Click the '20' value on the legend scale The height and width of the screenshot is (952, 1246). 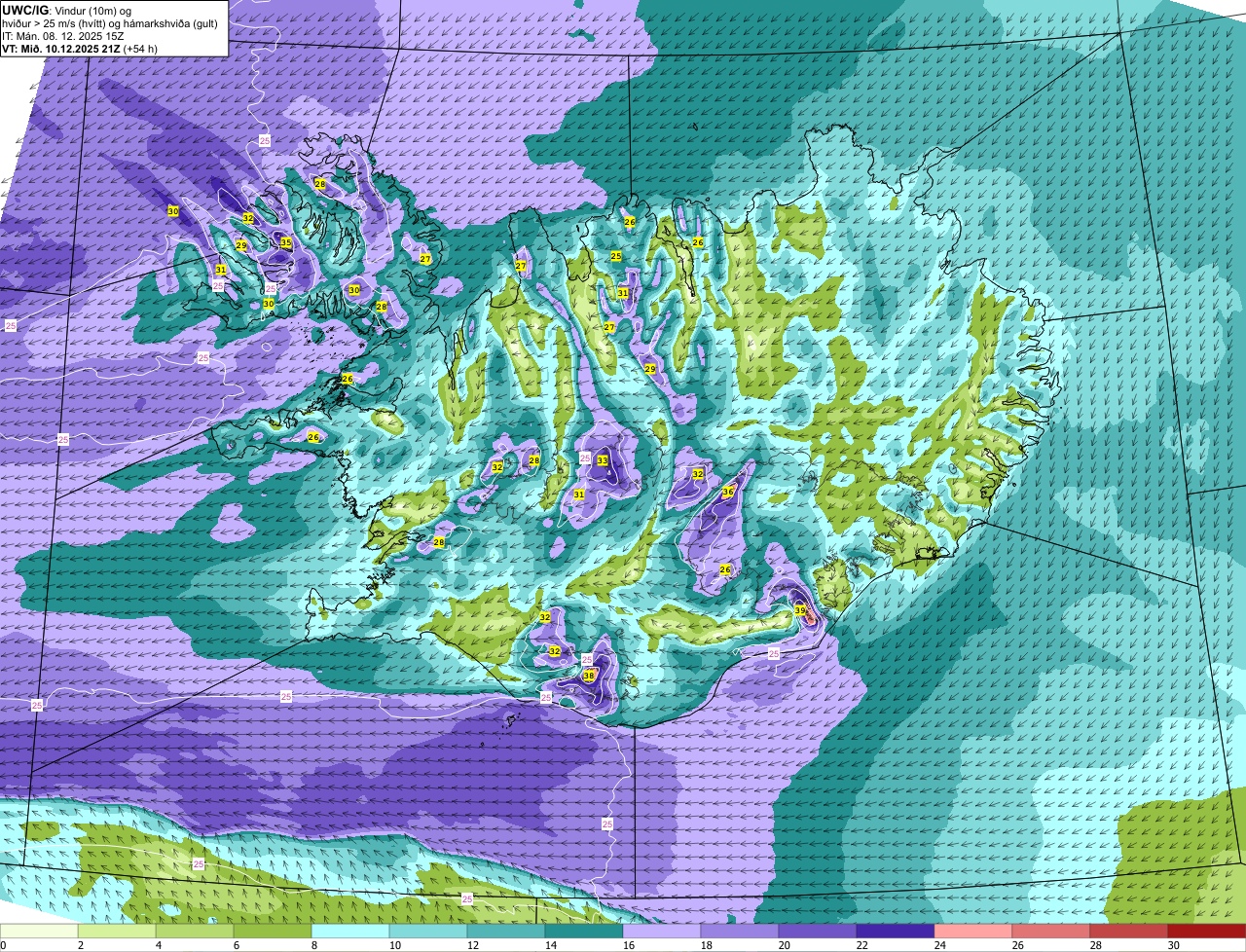pos(785,945)
